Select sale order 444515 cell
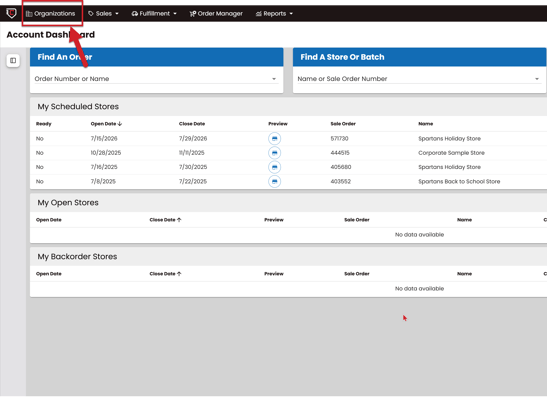This screenshot has height=399, width=547. (340, 153)
